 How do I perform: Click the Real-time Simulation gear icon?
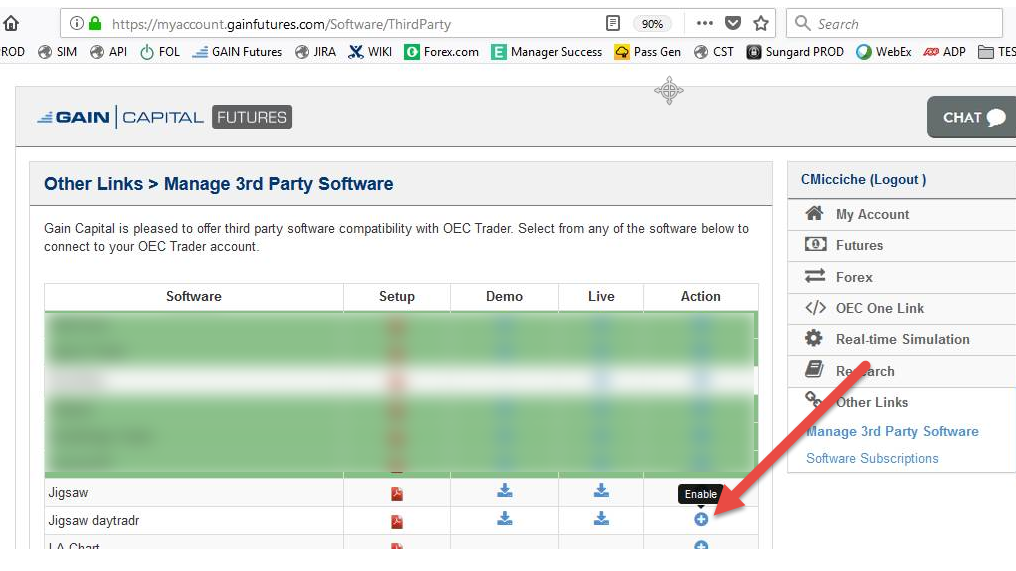[814, 338]
